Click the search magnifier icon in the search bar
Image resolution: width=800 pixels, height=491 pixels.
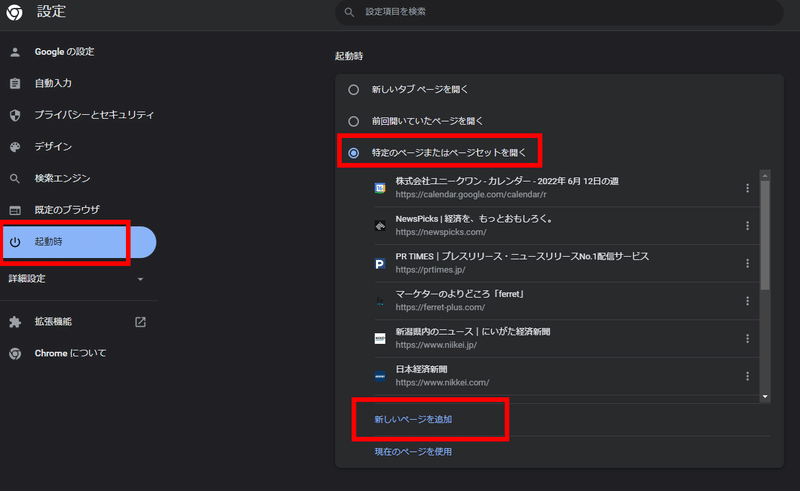(x=349, y=12)
